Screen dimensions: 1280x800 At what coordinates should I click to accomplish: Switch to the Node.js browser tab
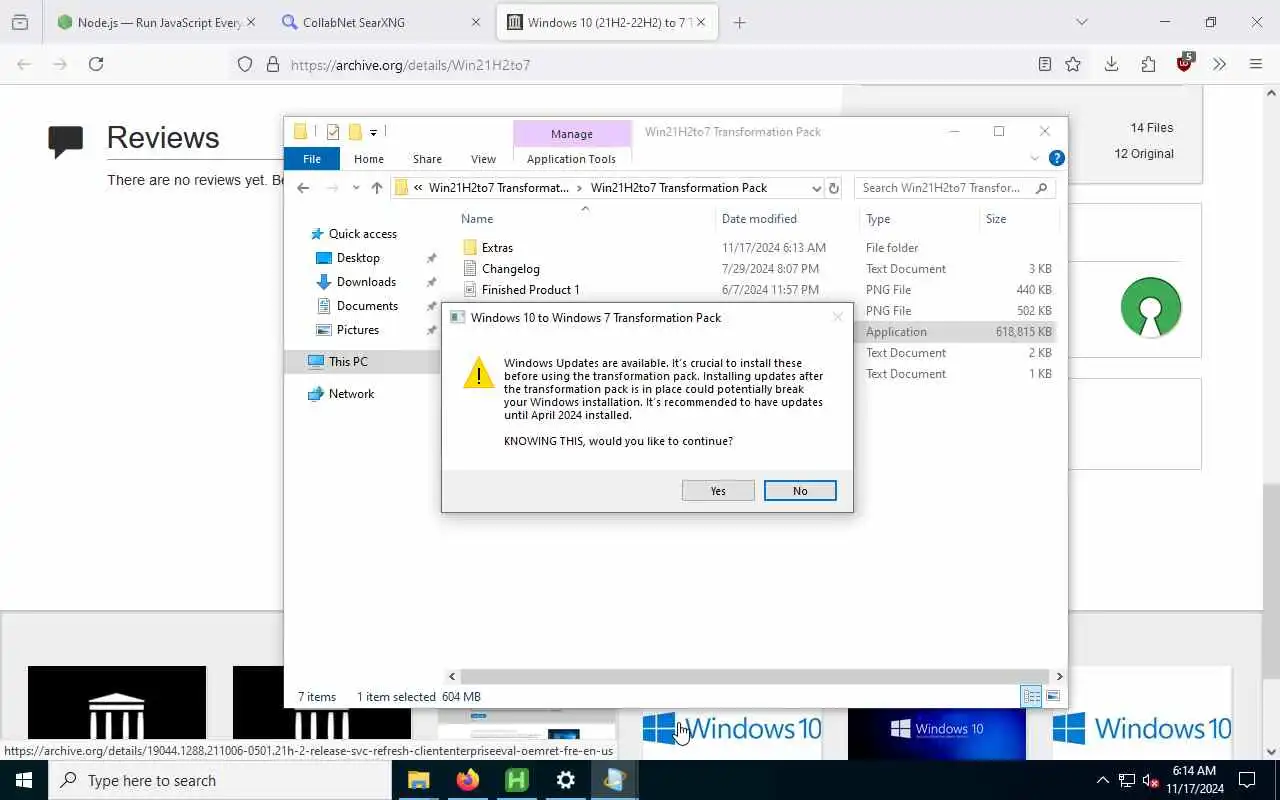pyautogui.click(x=157, y=22)
